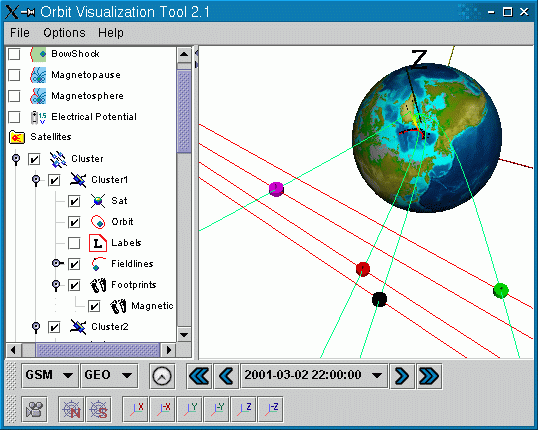Screen dimensions: 538x430
Task: Uncheck the Footprints checkbox
Action: (x=74, y=285)
